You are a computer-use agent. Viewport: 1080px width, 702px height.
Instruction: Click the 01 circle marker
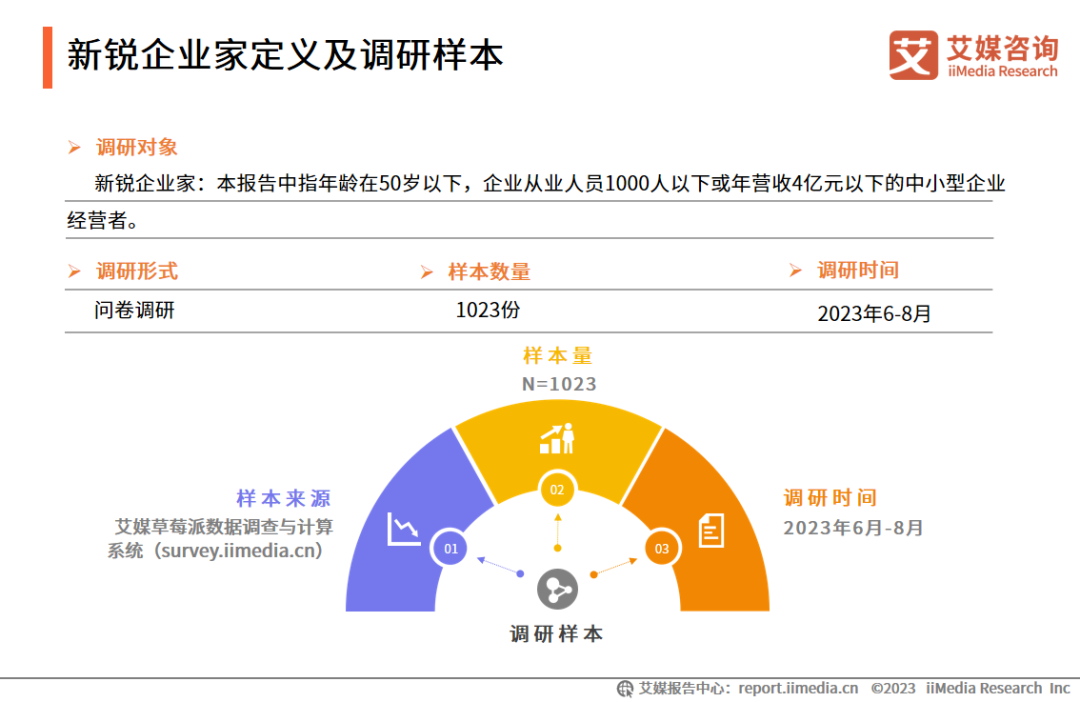click(x=450, y=548)
